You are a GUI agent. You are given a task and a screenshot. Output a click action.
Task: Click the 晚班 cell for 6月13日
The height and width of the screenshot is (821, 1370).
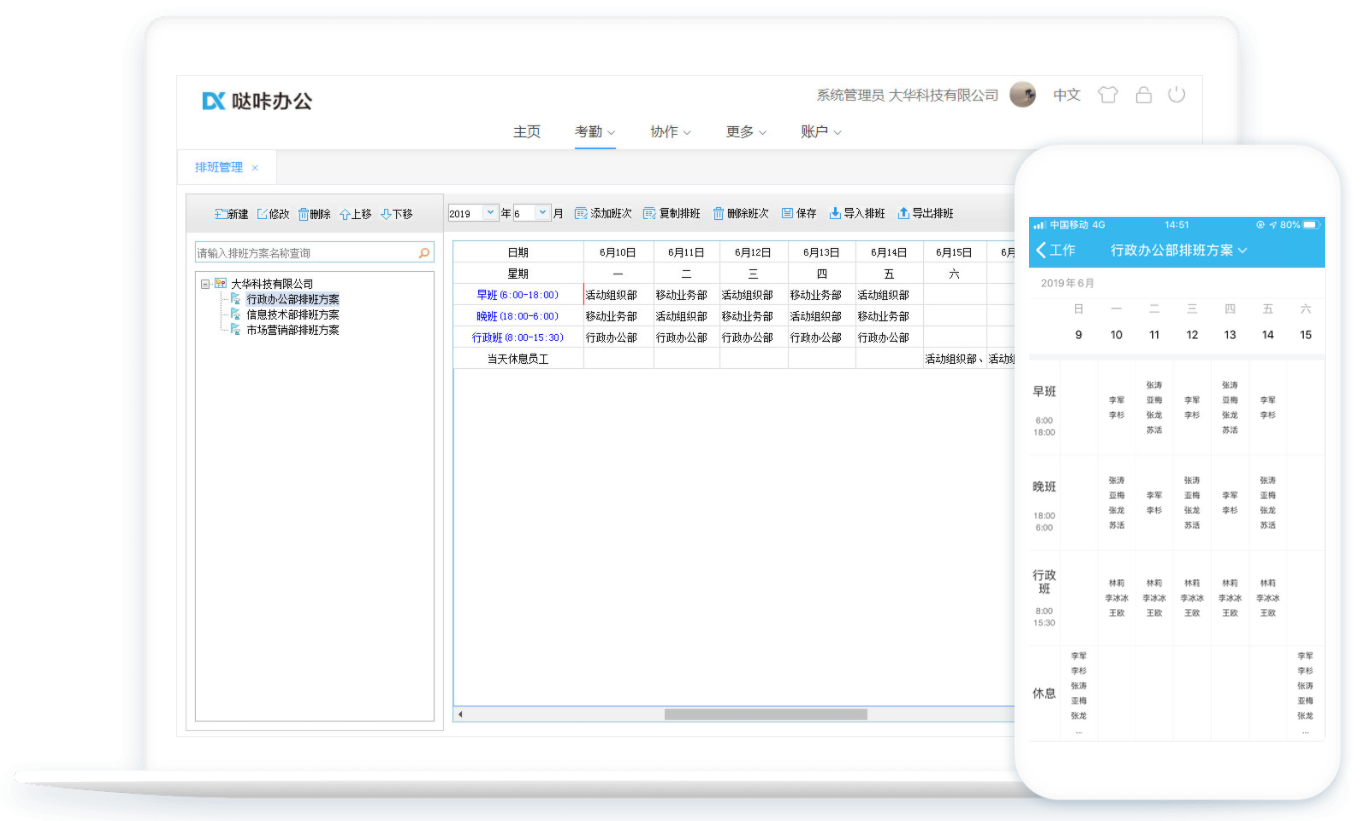pyautogui.click(x=822, y=316)
